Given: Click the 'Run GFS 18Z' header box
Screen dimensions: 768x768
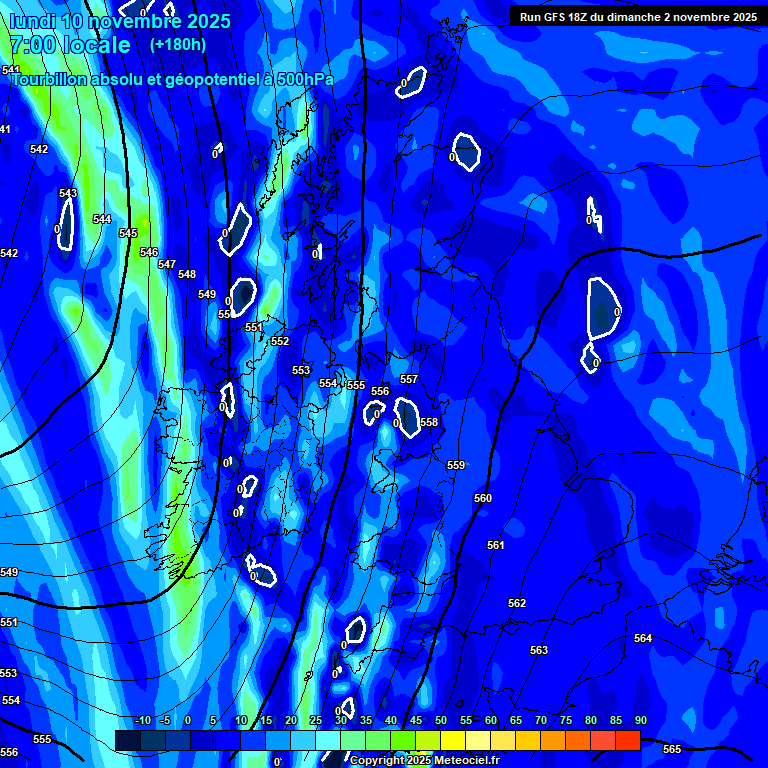Looking at the screenshot, I should (638, 16).
